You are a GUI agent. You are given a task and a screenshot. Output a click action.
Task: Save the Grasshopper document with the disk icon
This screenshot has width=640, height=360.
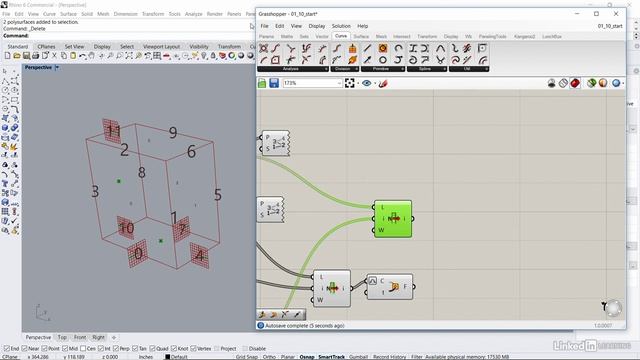(x=274, y=83)
